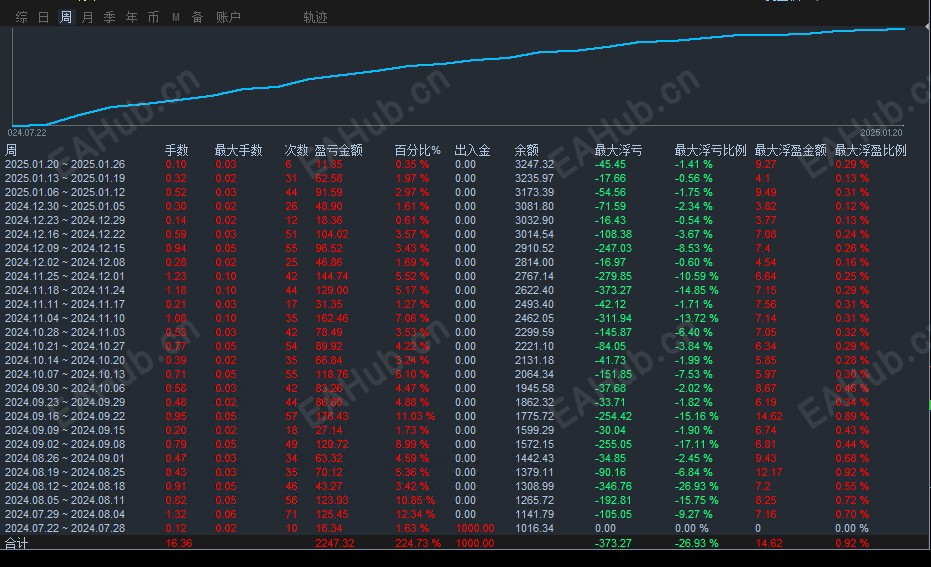Click the blue equity curve chart
The width and height of the screenshot is (931, 567).
coord(457,76)
